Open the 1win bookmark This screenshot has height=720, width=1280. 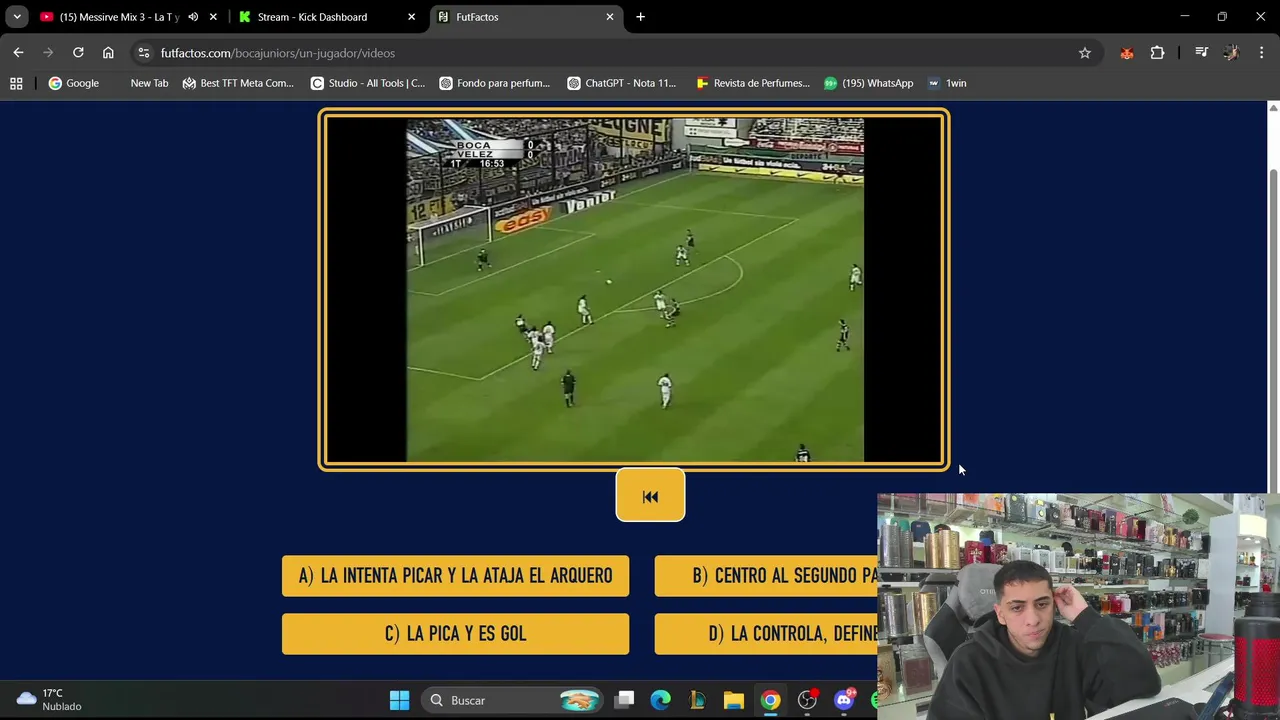point(947,83)
